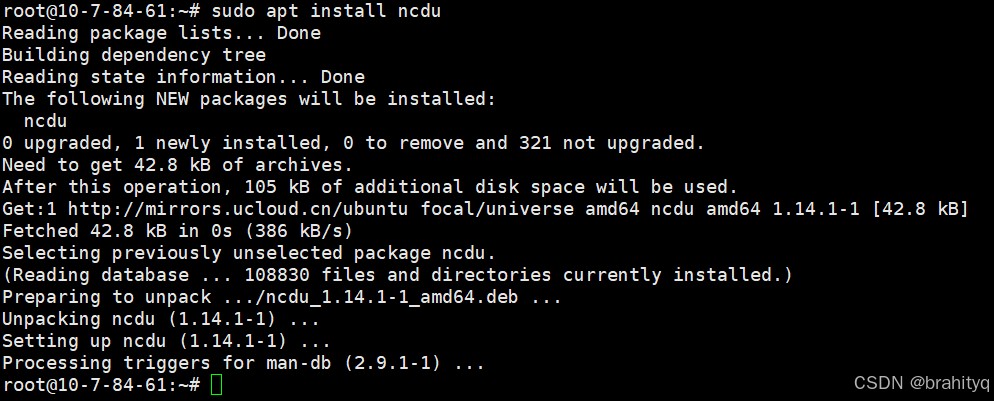
Task: Click the 'Setting up ncdu (1.14.1-1)' line
Action: (x=161, y=341)
